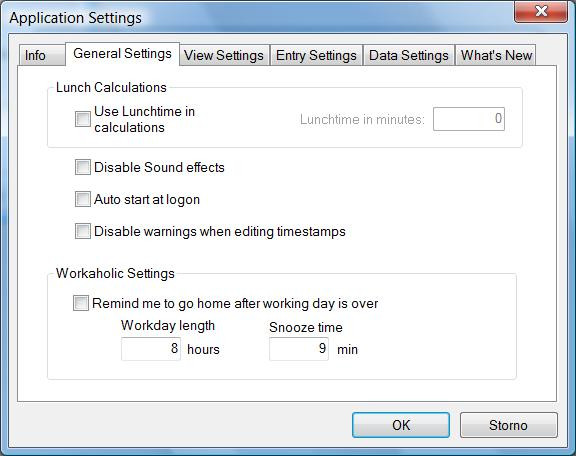Click the Remind me to go home label
576x456 pixels.
(x=235, y=304)
